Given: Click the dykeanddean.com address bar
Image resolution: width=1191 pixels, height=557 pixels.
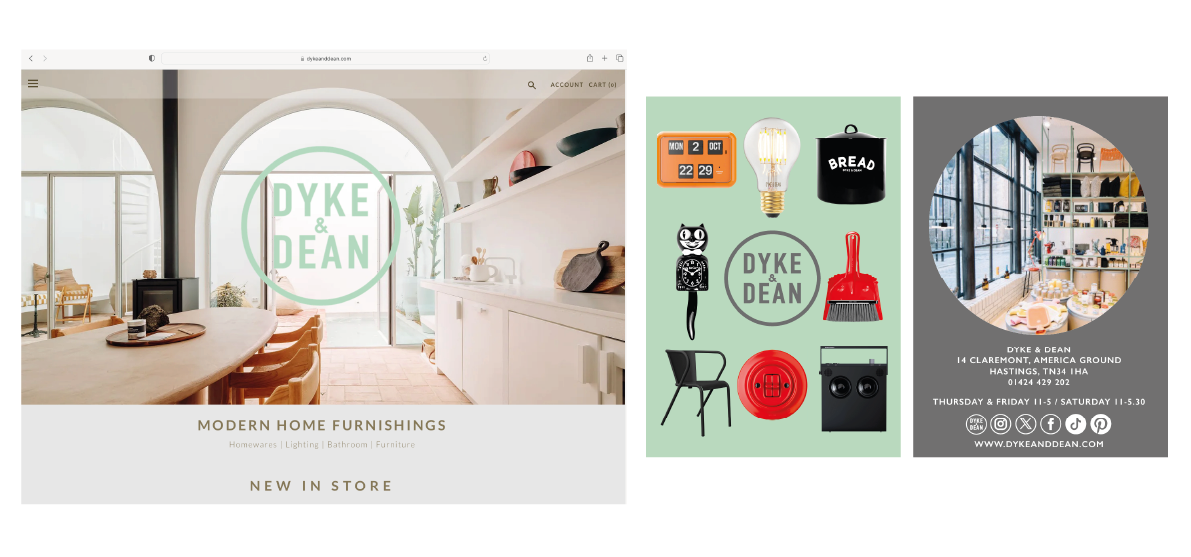Looking at the screenshot, I should pos(325,59).
